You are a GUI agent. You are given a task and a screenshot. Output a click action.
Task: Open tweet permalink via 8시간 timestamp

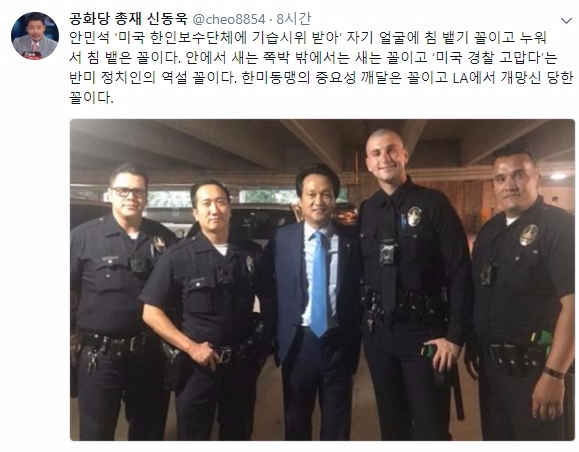click(294, 19)
